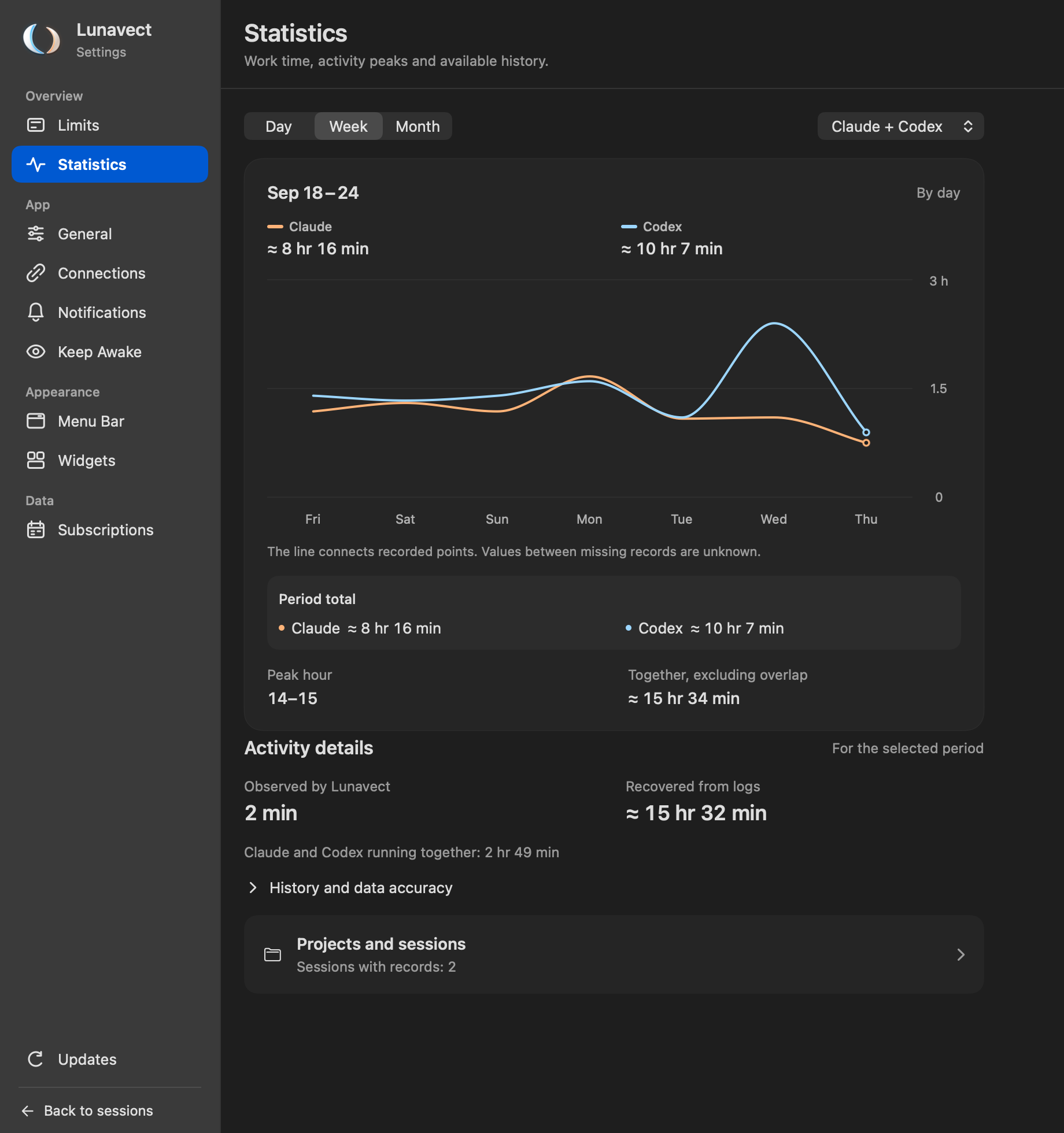This screenshot has height=1133, width=1064.
Task: Click Claude and Codex running together text
Action: (x=401, y=852)
